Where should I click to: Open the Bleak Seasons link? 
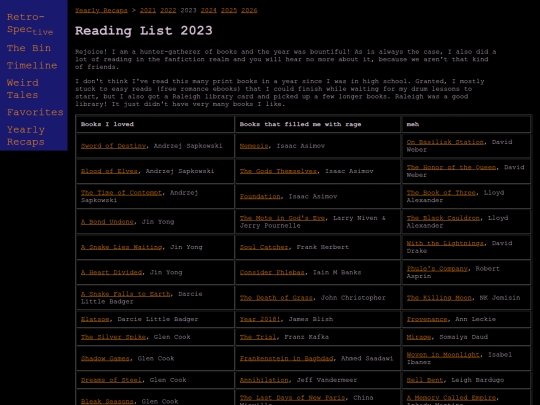[x=107, y=401]
